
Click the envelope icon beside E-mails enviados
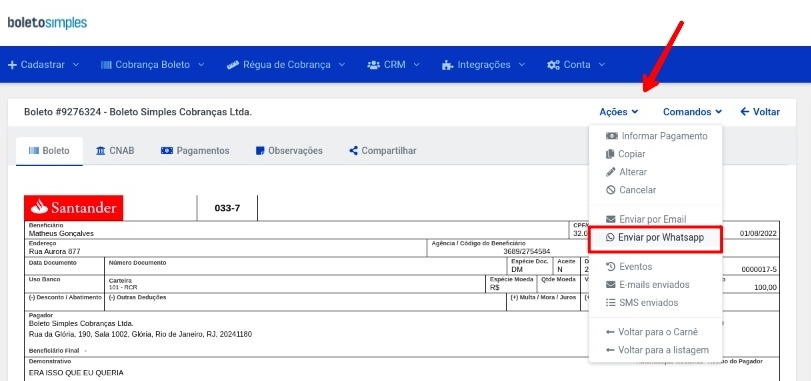pos(611,284)
